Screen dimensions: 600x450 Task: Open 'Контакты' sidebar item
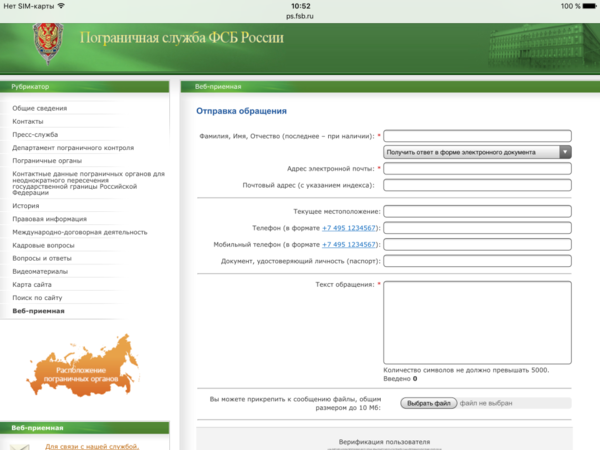[x=27, y=120]
